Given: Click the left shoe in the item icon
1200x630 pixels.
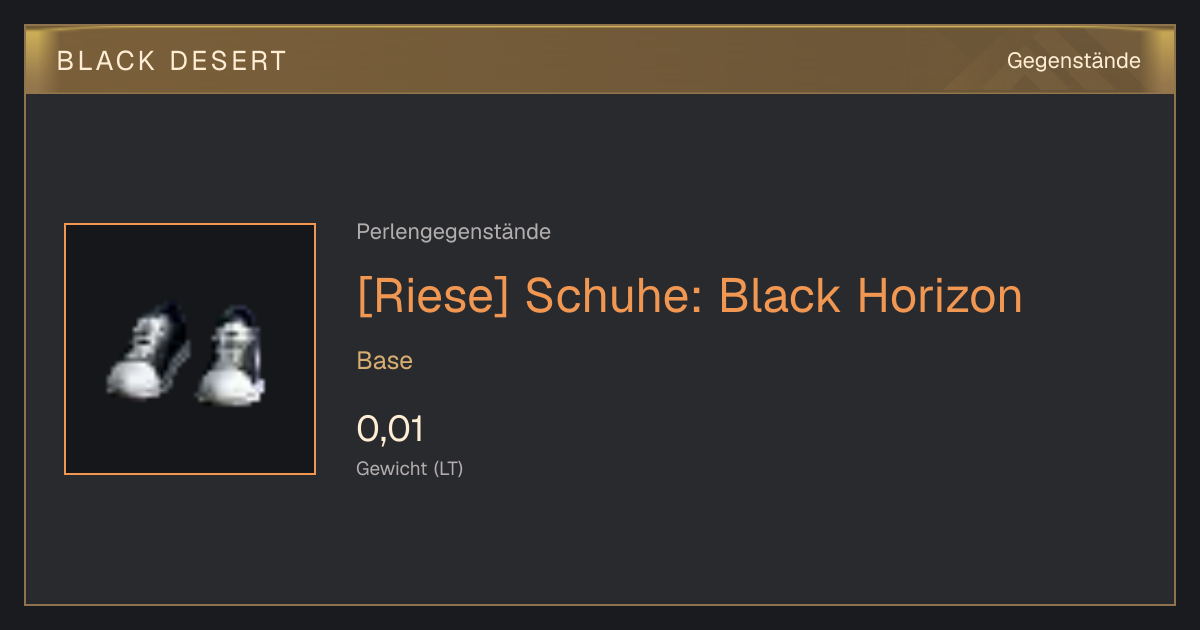Looking at the screenshot, I should 148,352.
